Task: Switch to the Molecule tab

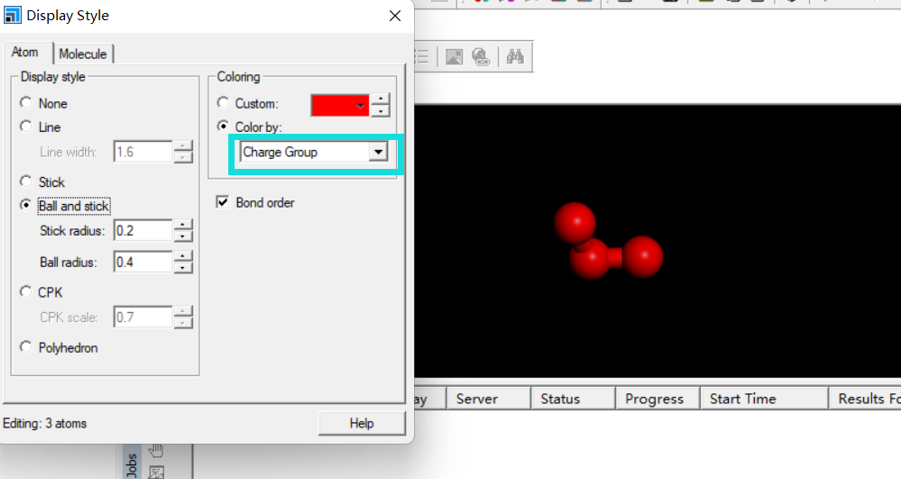Action: click(x=83, y=54)
